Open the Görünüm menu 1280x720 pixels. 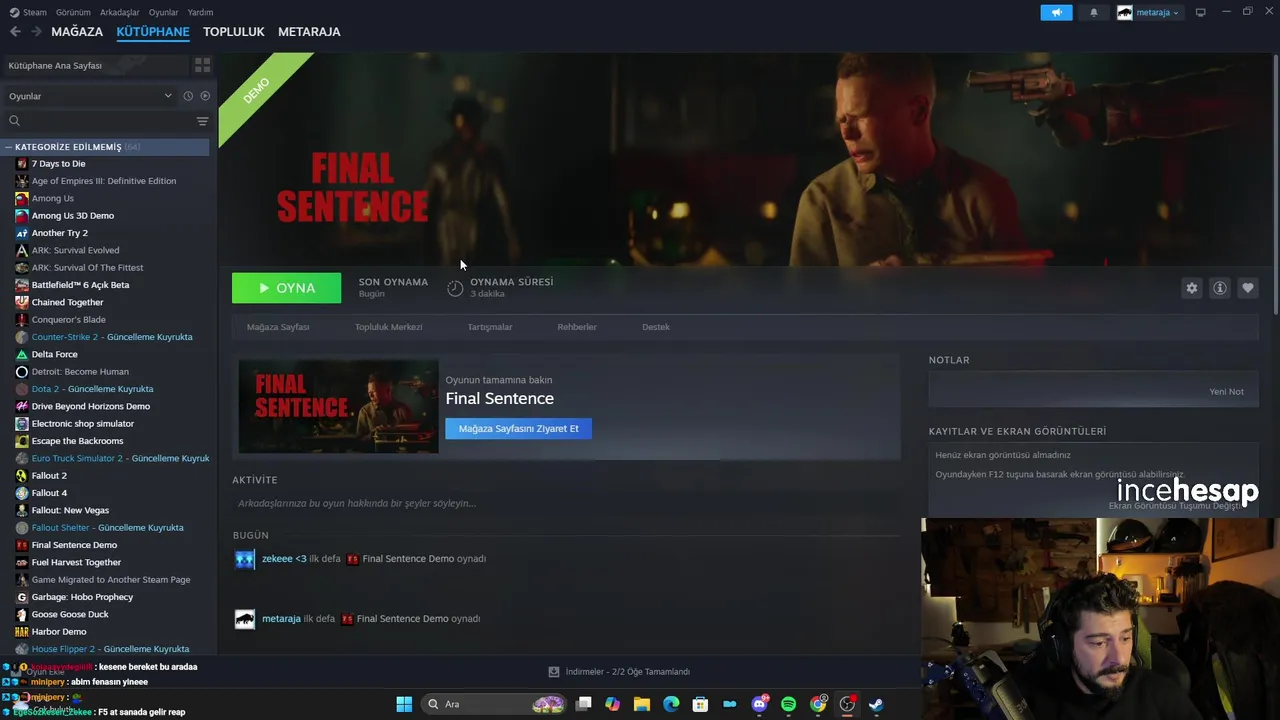click(x=73, y=12)
